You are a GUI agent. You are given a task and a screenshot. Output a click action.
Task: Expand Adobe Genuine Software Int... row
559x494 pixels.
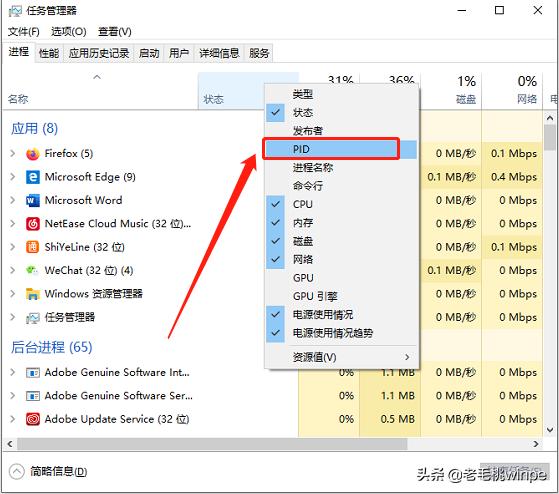click(x=13, y=373)
